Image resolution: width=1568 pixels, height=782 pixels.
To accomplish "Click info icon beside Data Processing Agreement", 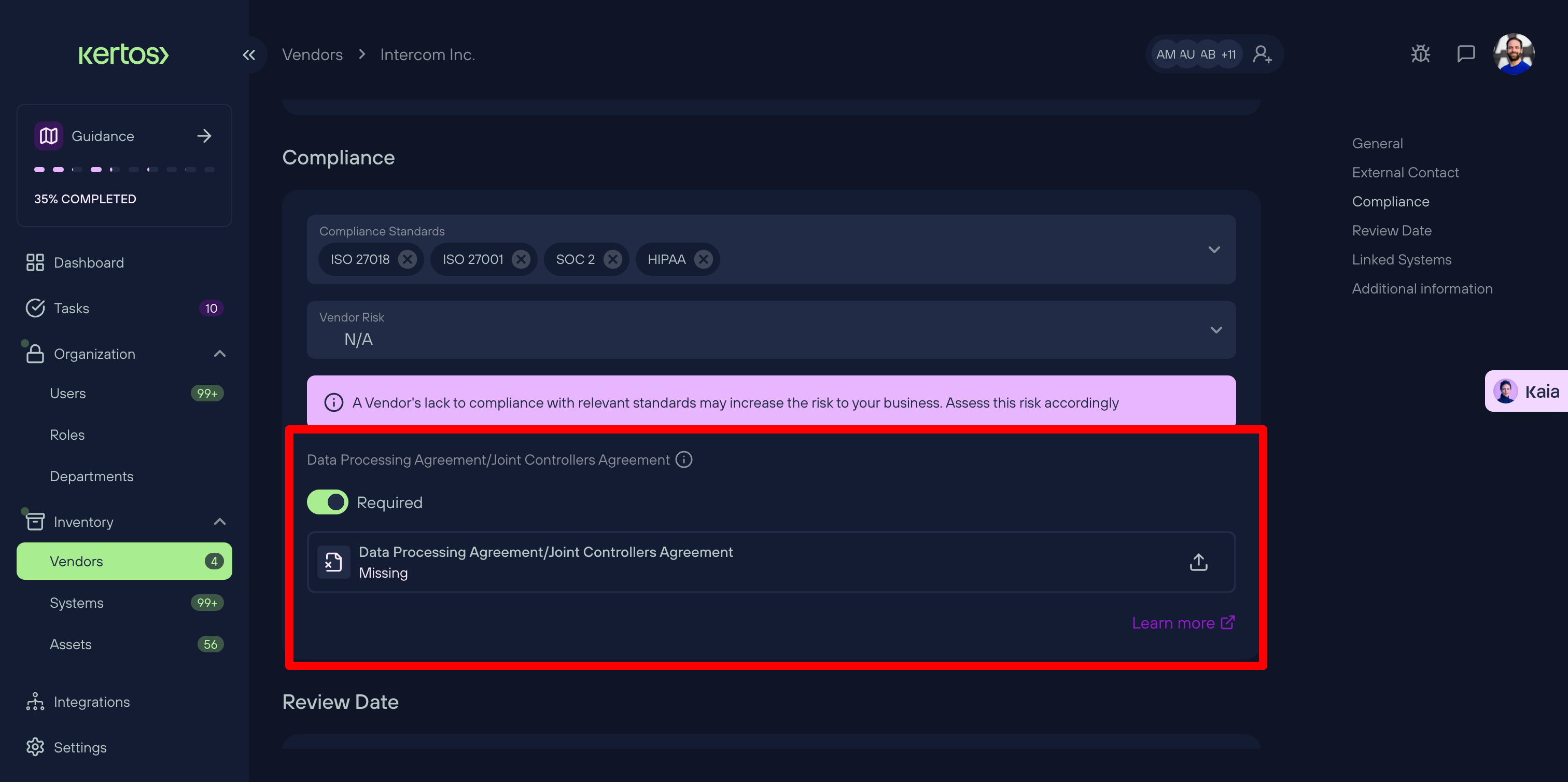I will coord(683,459).
